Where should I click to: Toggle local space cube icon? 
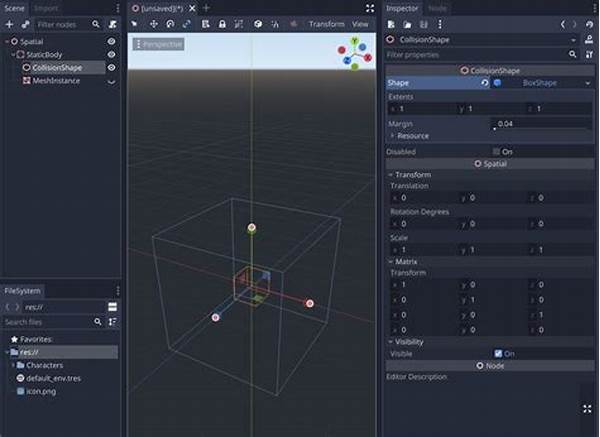tap(258, 24)
